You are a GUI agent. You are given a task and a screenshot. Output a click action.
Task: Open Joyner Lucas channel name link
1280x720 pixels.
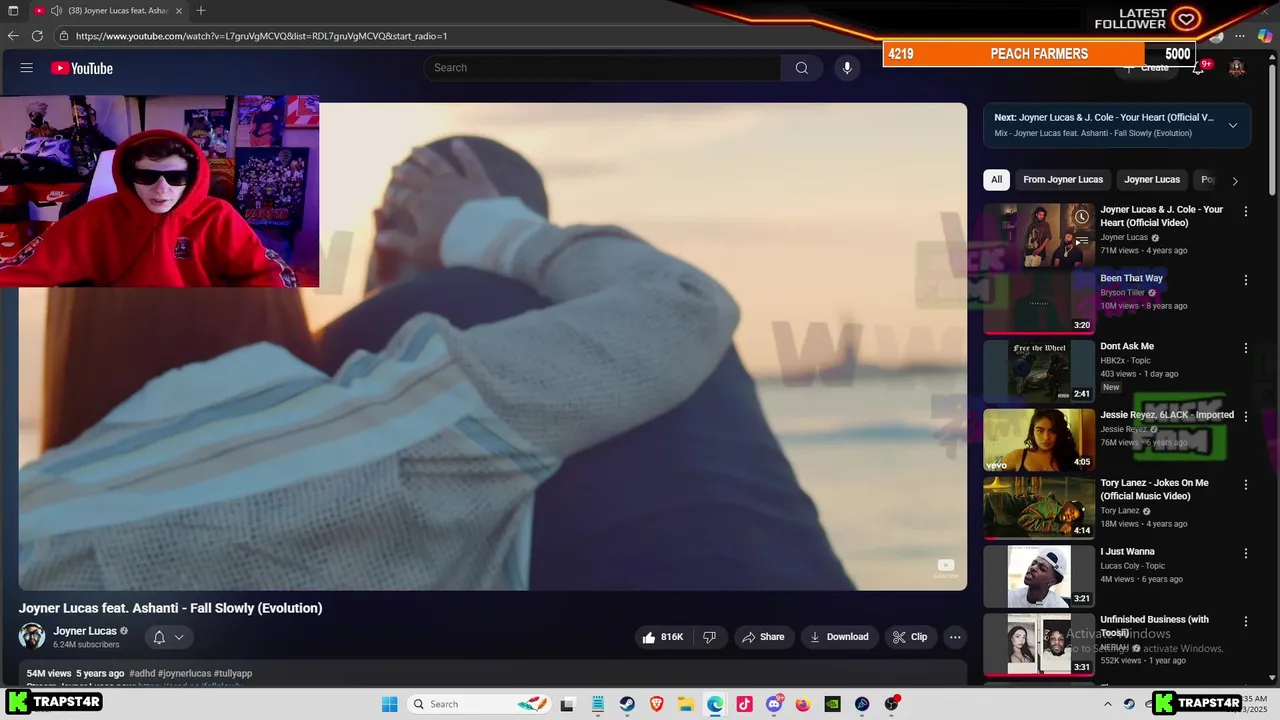[85, 631]
